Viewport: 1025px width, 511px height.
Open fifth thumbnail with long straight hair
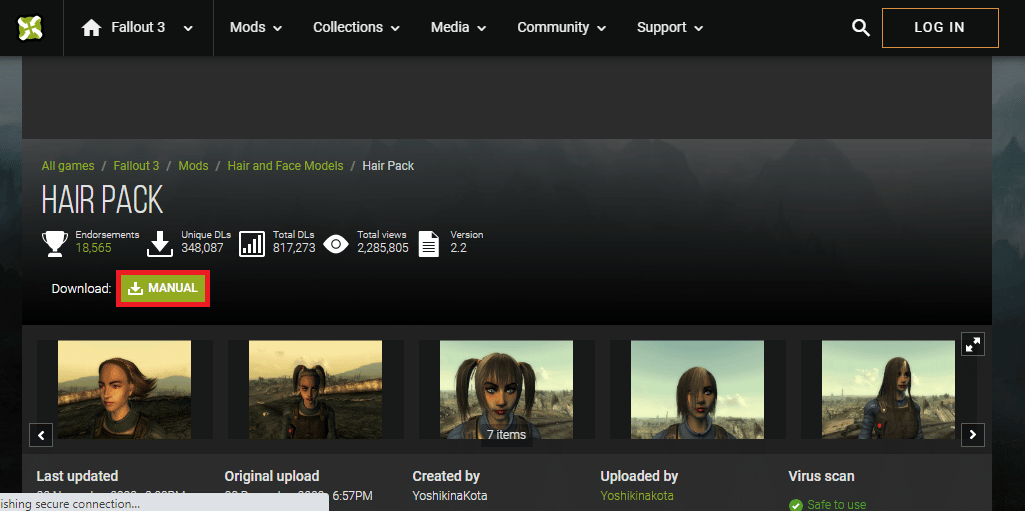pos(888,389)
